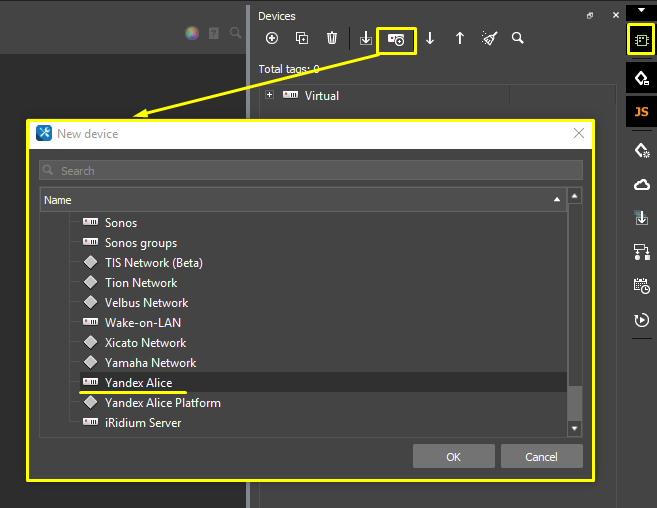Select Wake-on-LAN from the list
This screenshot has width=657, height=508.
[142, 323]
